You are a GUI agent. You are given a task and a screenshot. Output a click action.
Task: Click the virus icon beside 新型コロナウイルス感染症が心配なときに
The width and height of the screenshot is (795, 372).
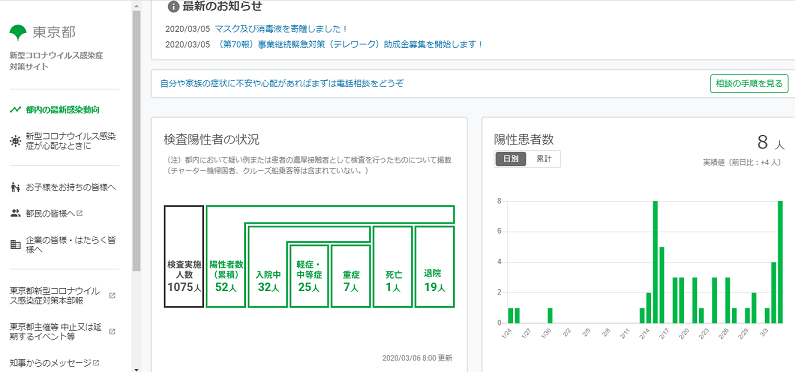[15, 141]
